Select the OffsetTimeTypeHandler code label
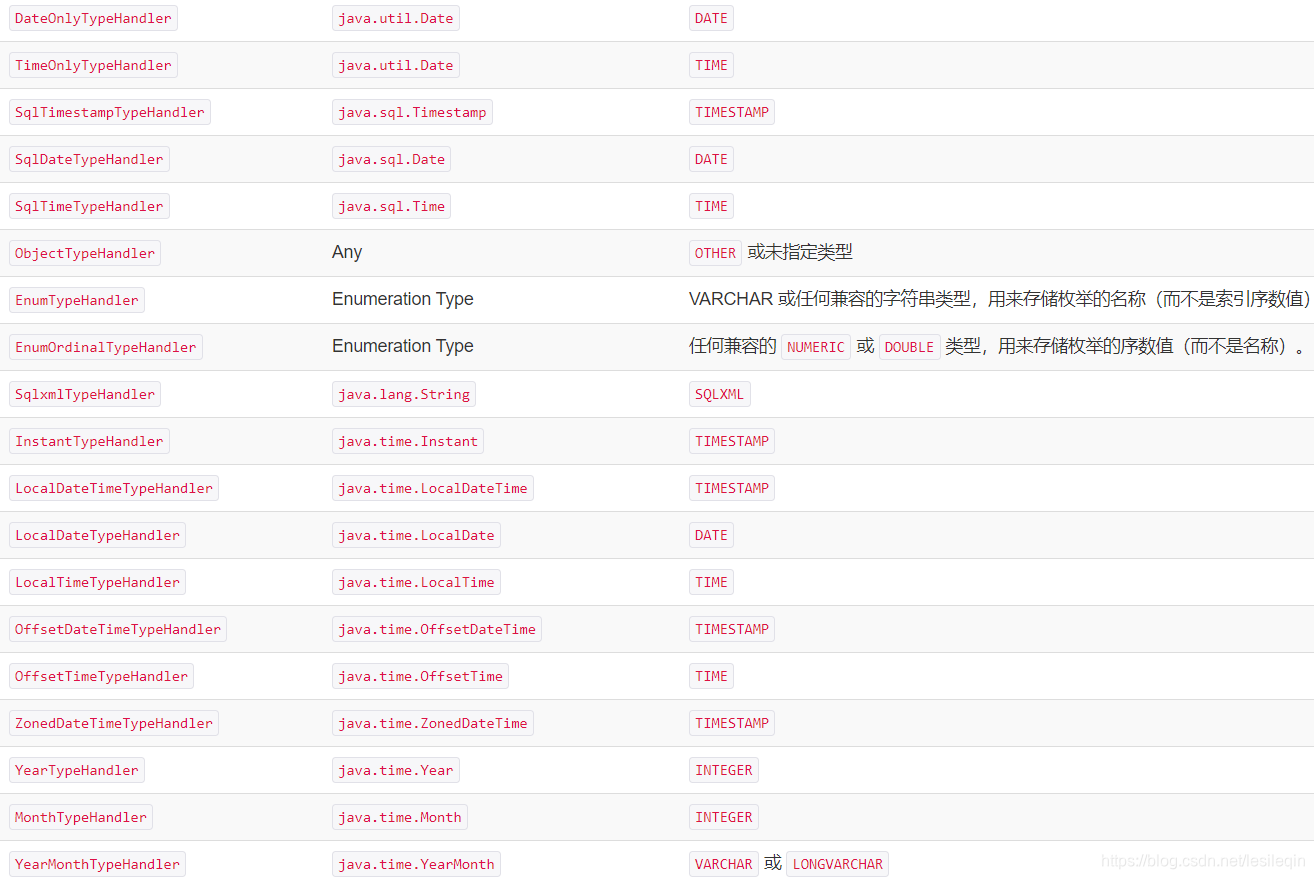Image resolution: width=1314 pixels, height=879 pixels. pos(102,676)
